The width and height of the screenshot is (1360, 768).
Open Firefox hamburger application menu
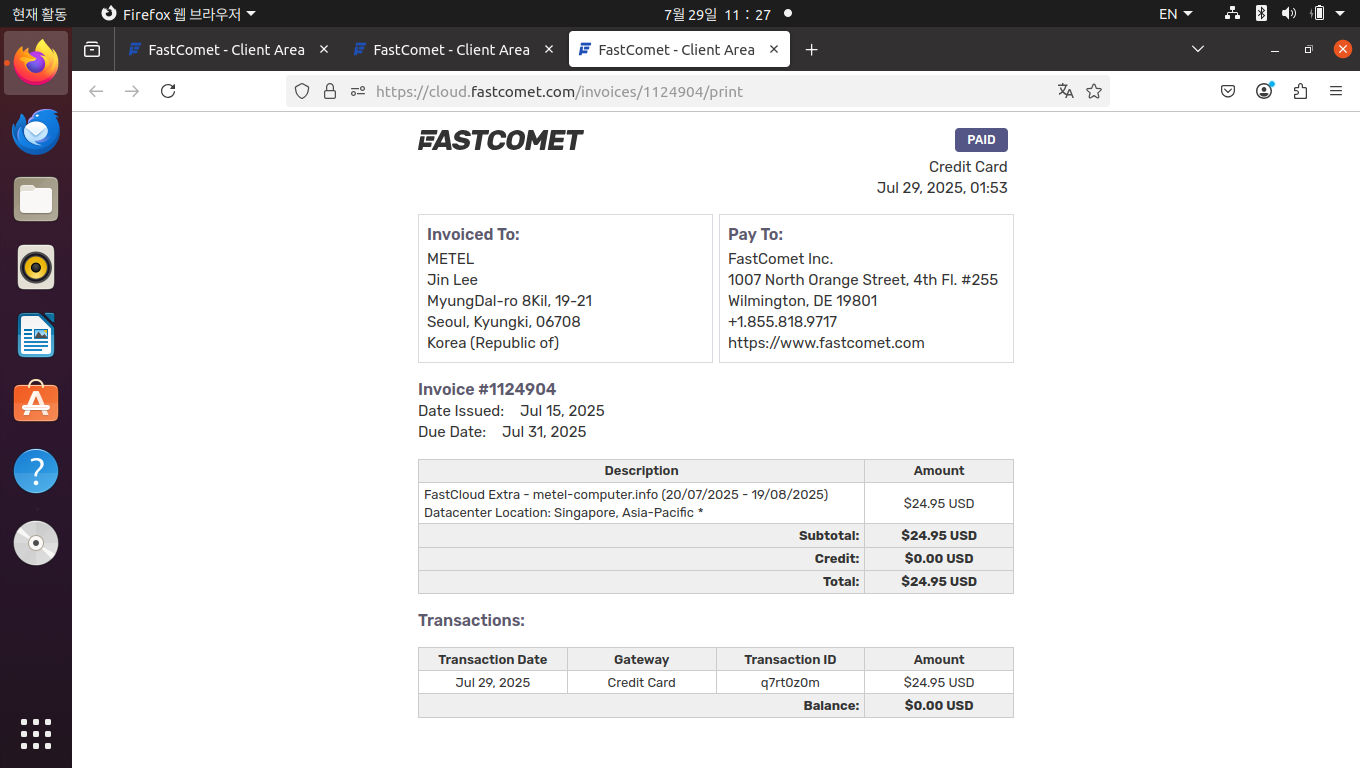tap(1336, 91)
